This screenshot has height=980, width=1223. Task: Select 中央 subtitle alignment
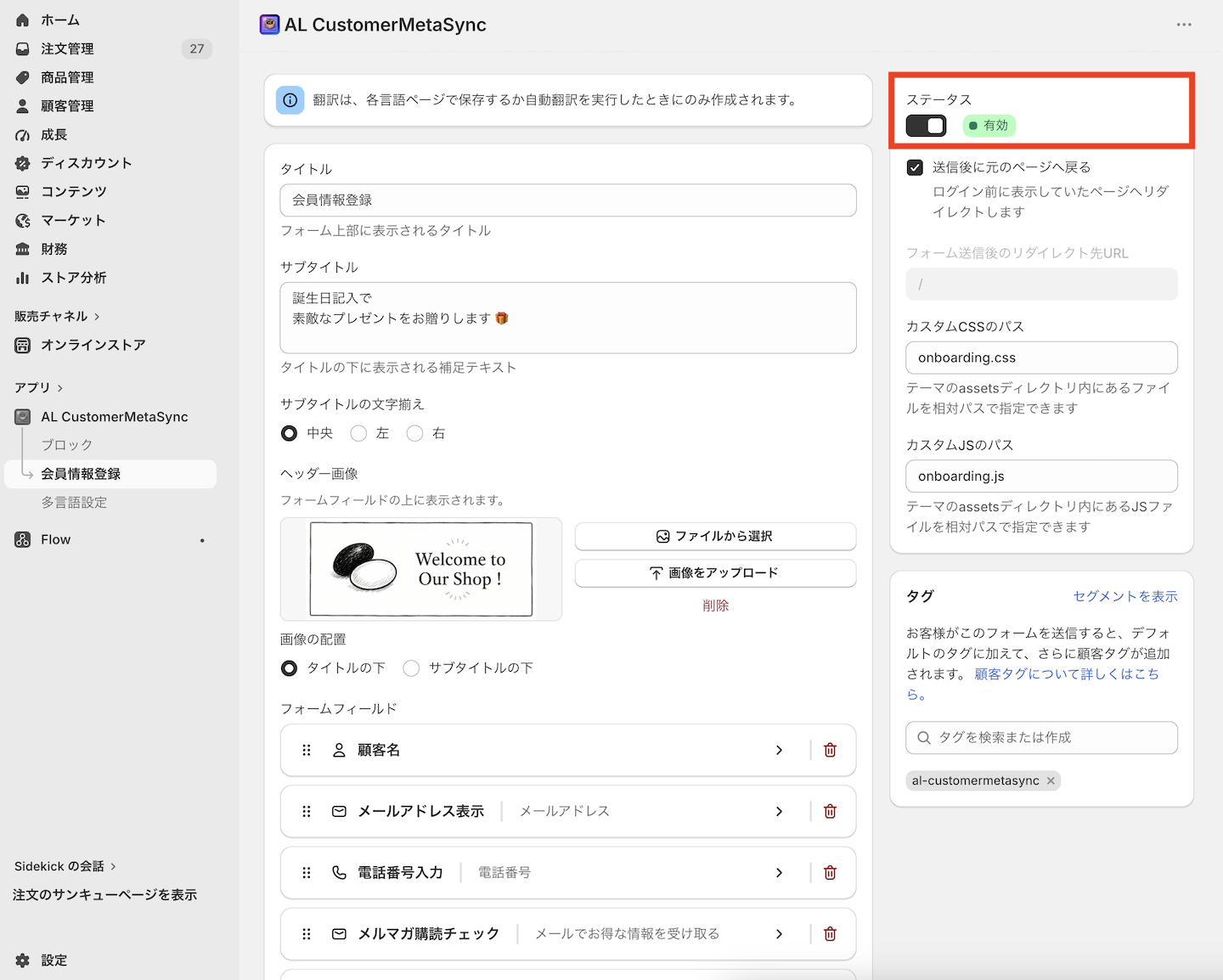(x=289, y=433)
